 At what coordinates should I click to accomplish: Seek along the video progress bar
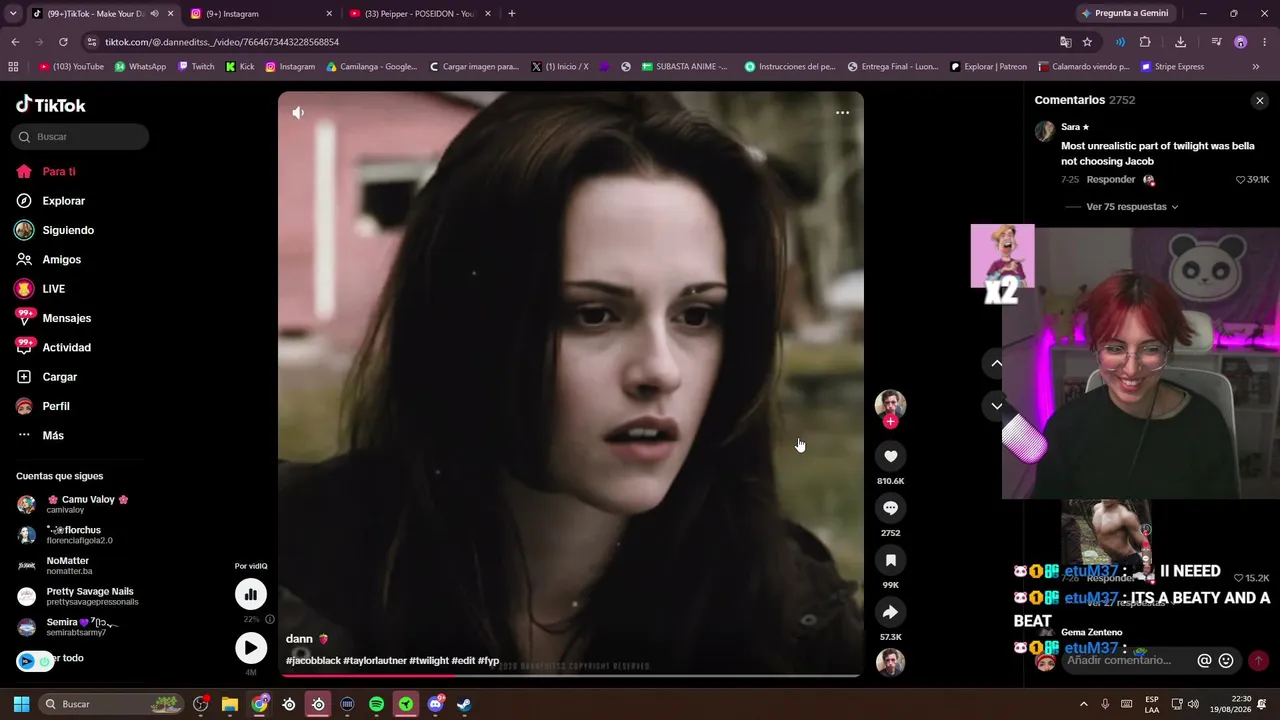click(x=570, y=676)
